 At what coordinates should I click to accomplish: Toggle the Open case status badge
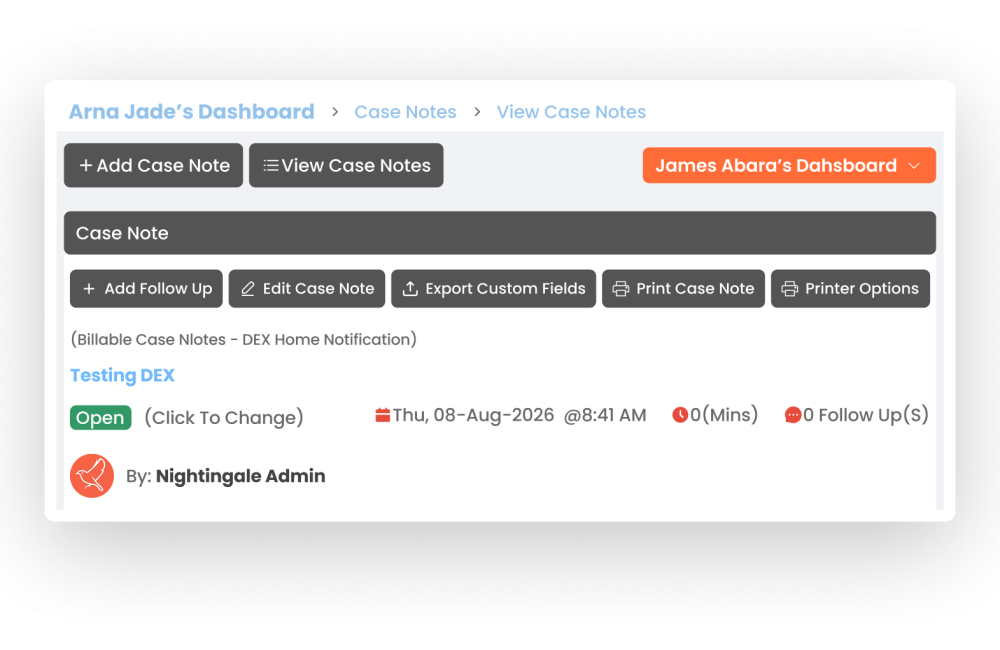100,418
